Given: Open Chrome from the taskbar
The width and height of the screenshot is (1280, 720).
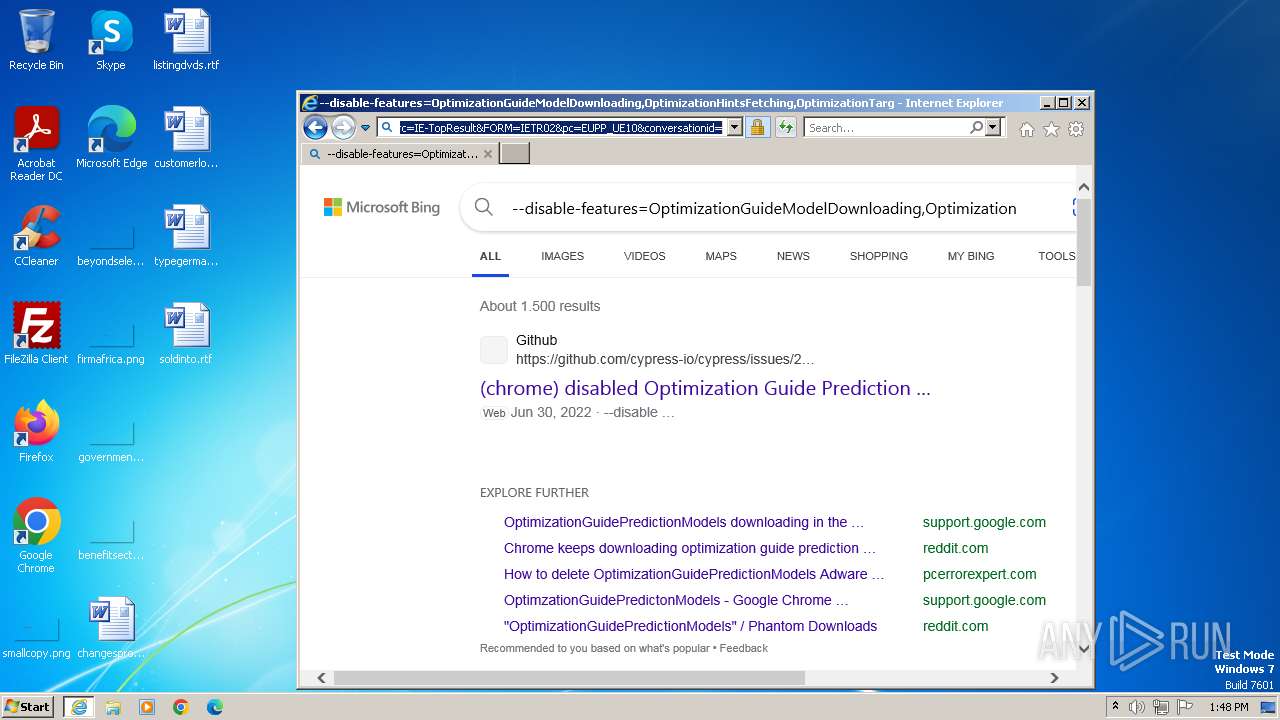Looking at the screenshot, I should 180,706.
